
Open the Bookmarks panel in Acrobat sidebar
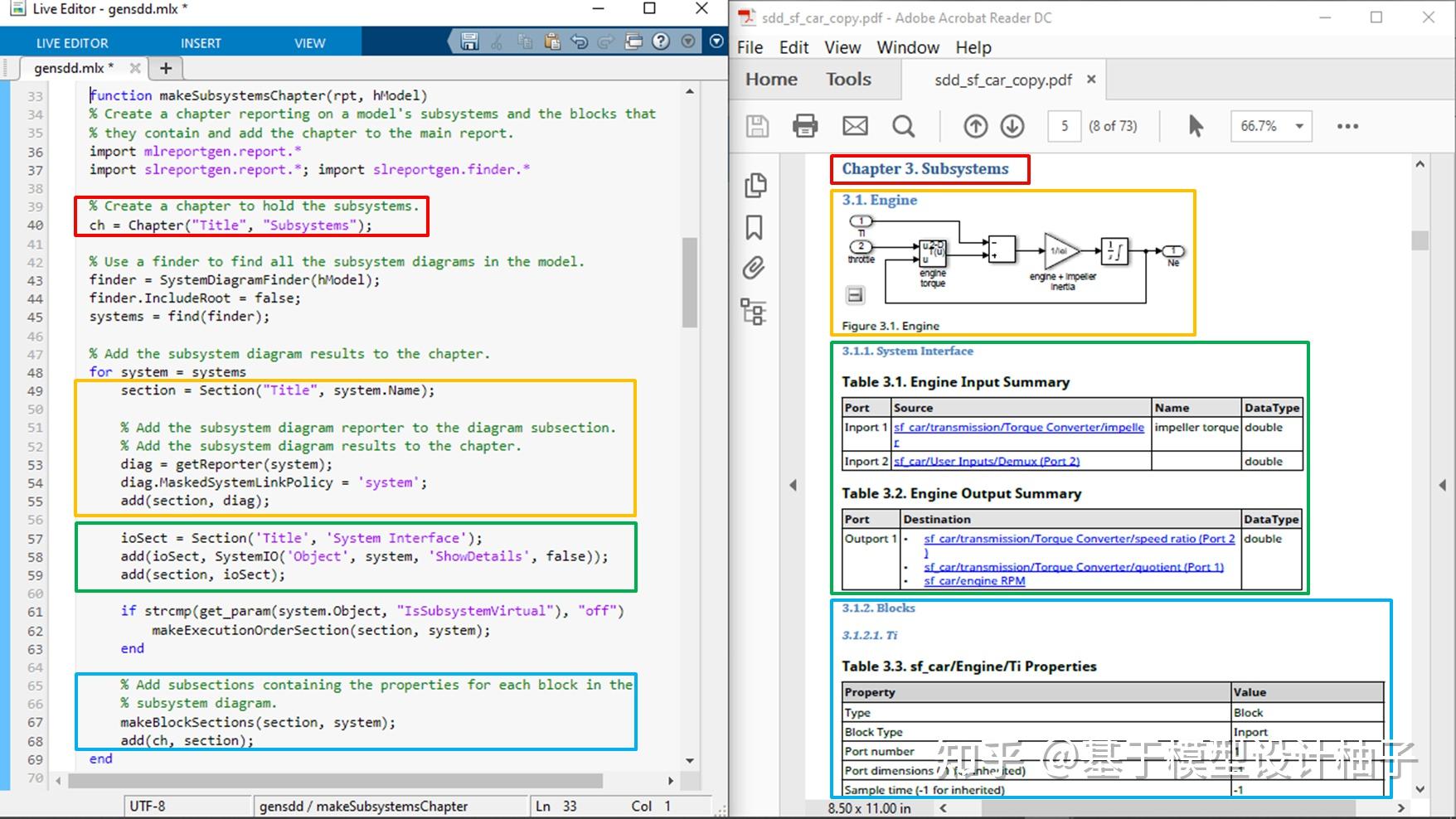[x=754, y=227]
